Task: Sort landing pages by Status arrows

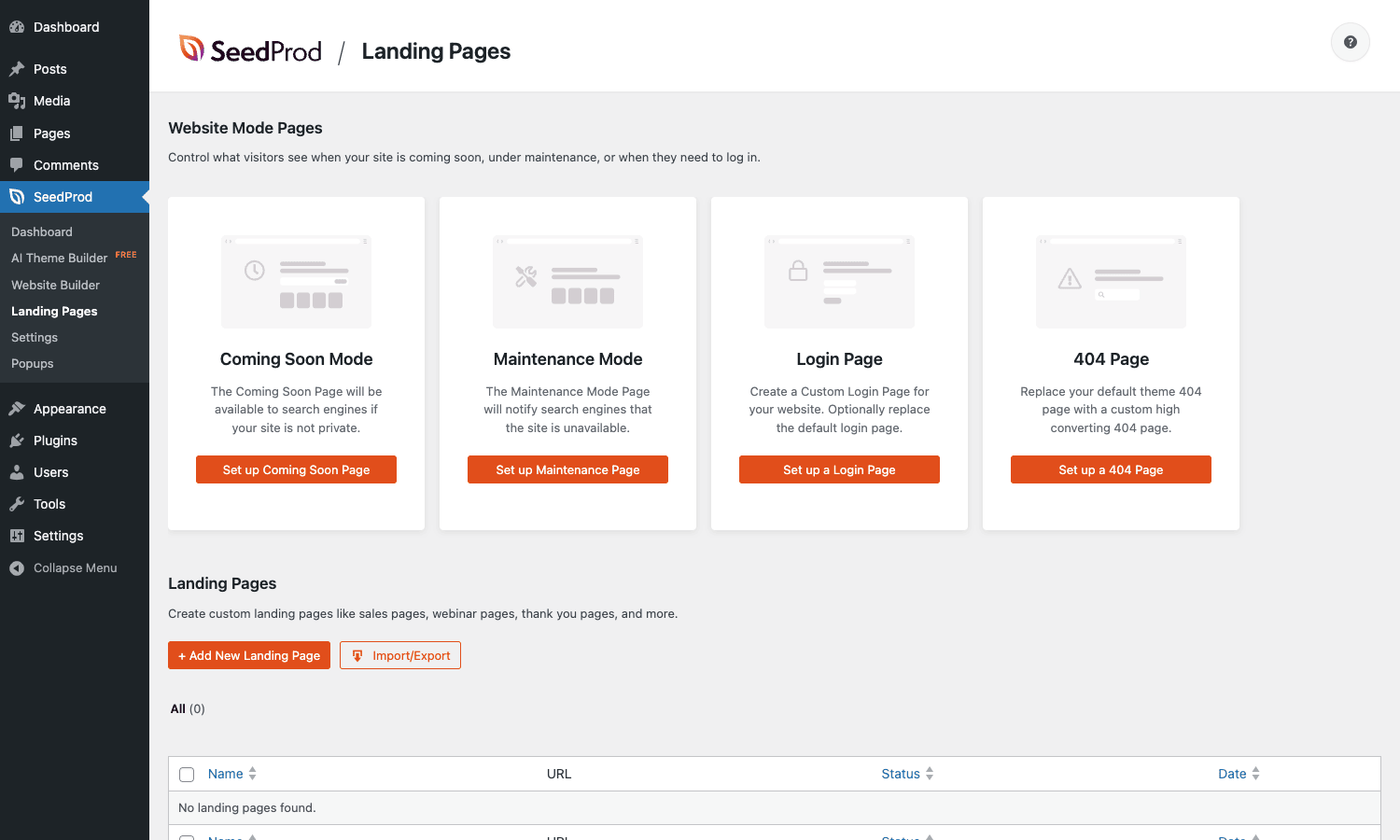Action: coord(930,774)
